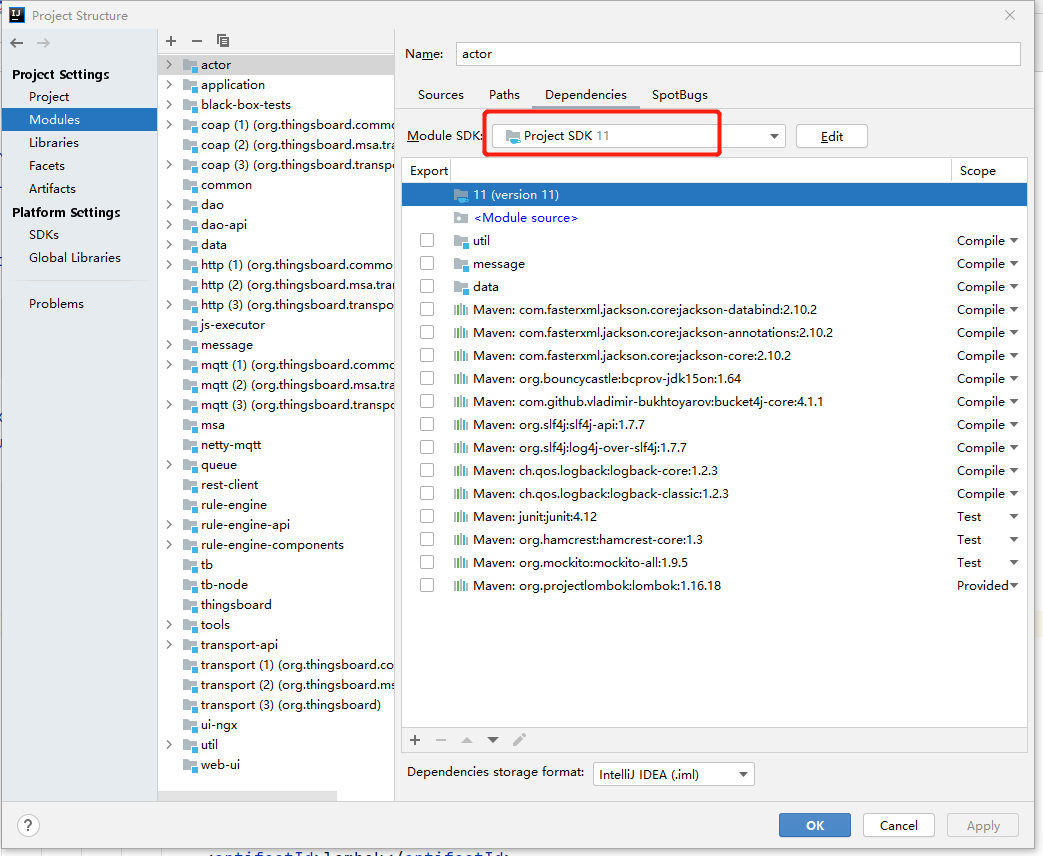Click the edit dependency pencil icon
Viewport: 1043px width, 856px height.
(520, 740)
